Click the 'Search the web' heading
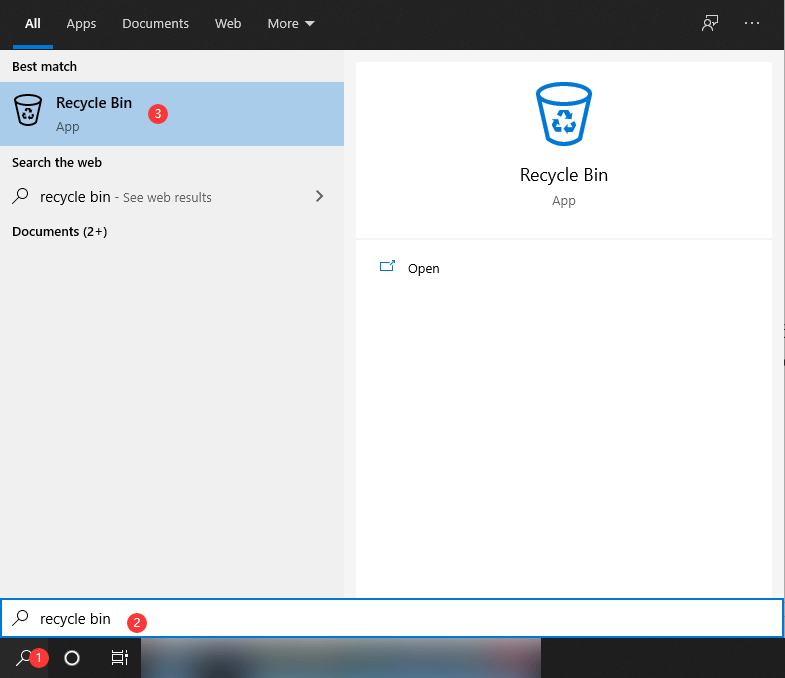The height and width of the screenshot is (678, 785). coord(57,162)
